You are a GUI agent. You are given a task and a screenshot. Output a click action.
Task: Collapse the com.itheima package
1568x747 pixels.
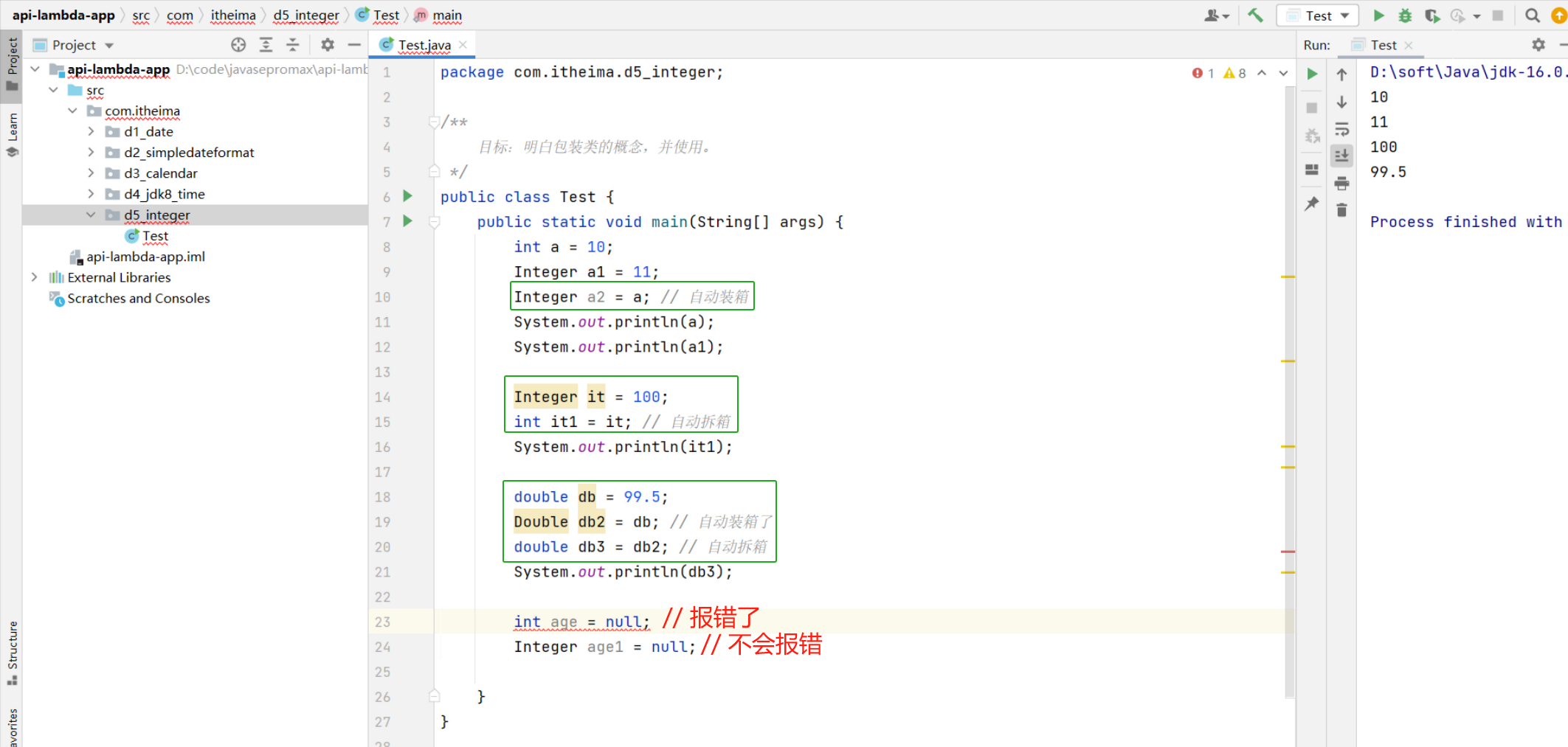click(72, 111)
